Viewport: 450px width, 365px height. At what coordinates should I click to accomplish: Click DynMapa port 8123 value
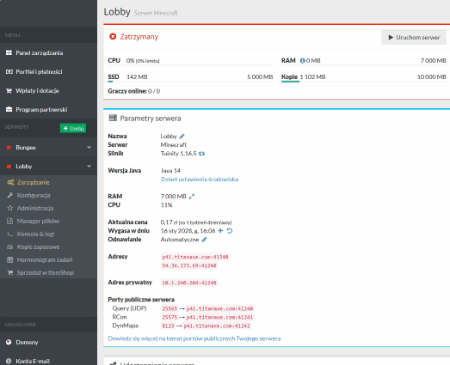[x=168, y=326]
